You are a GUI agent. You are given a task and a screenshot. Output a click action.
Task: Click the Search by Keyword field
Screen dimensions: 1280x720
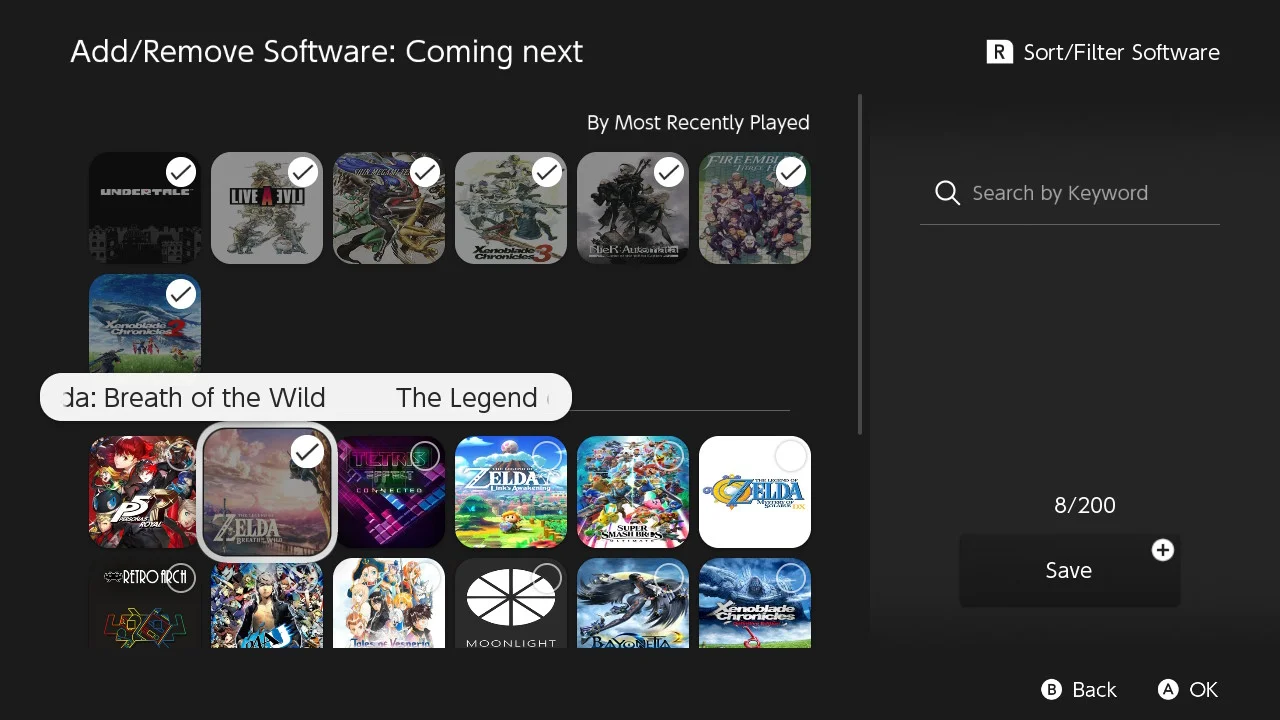1069,193
